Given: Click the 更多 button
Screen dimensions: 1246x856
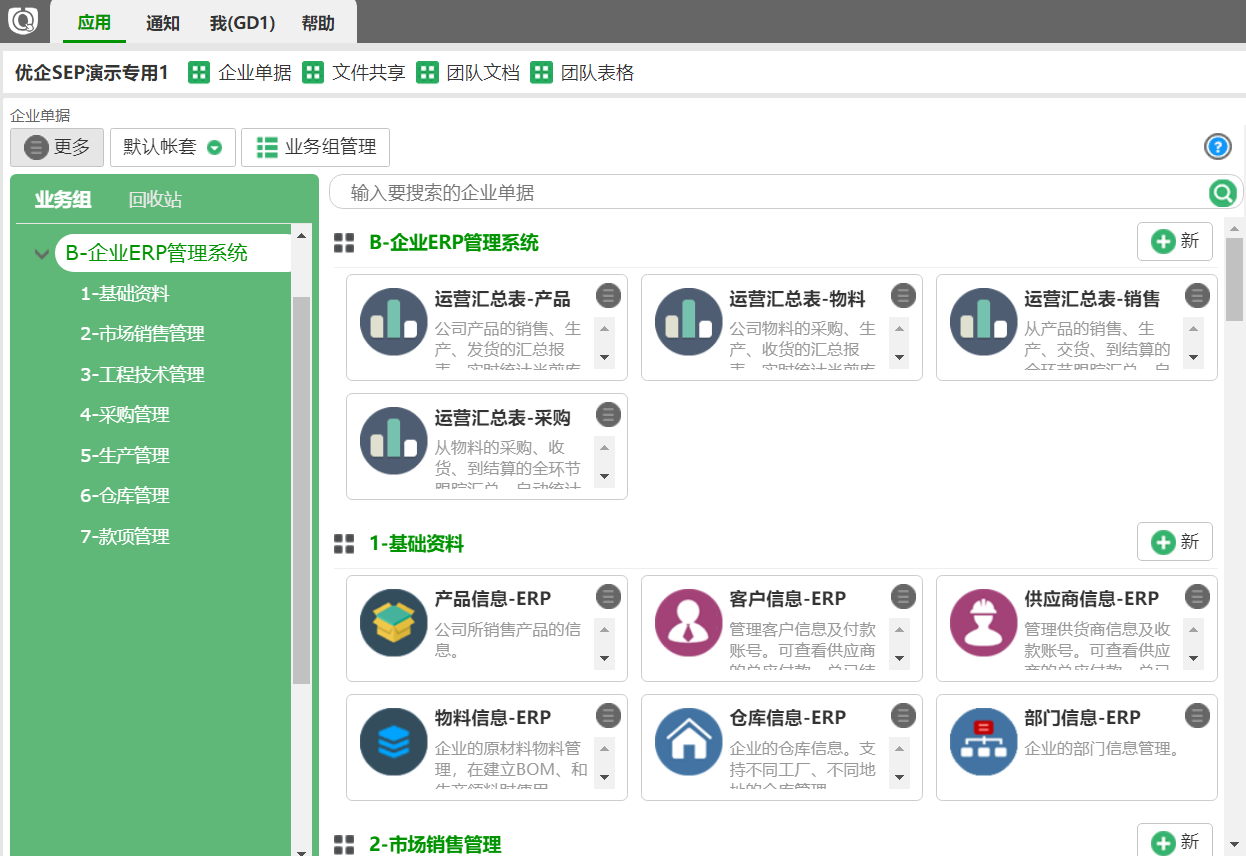Looking at the screenshot, I should coord(57,147).
